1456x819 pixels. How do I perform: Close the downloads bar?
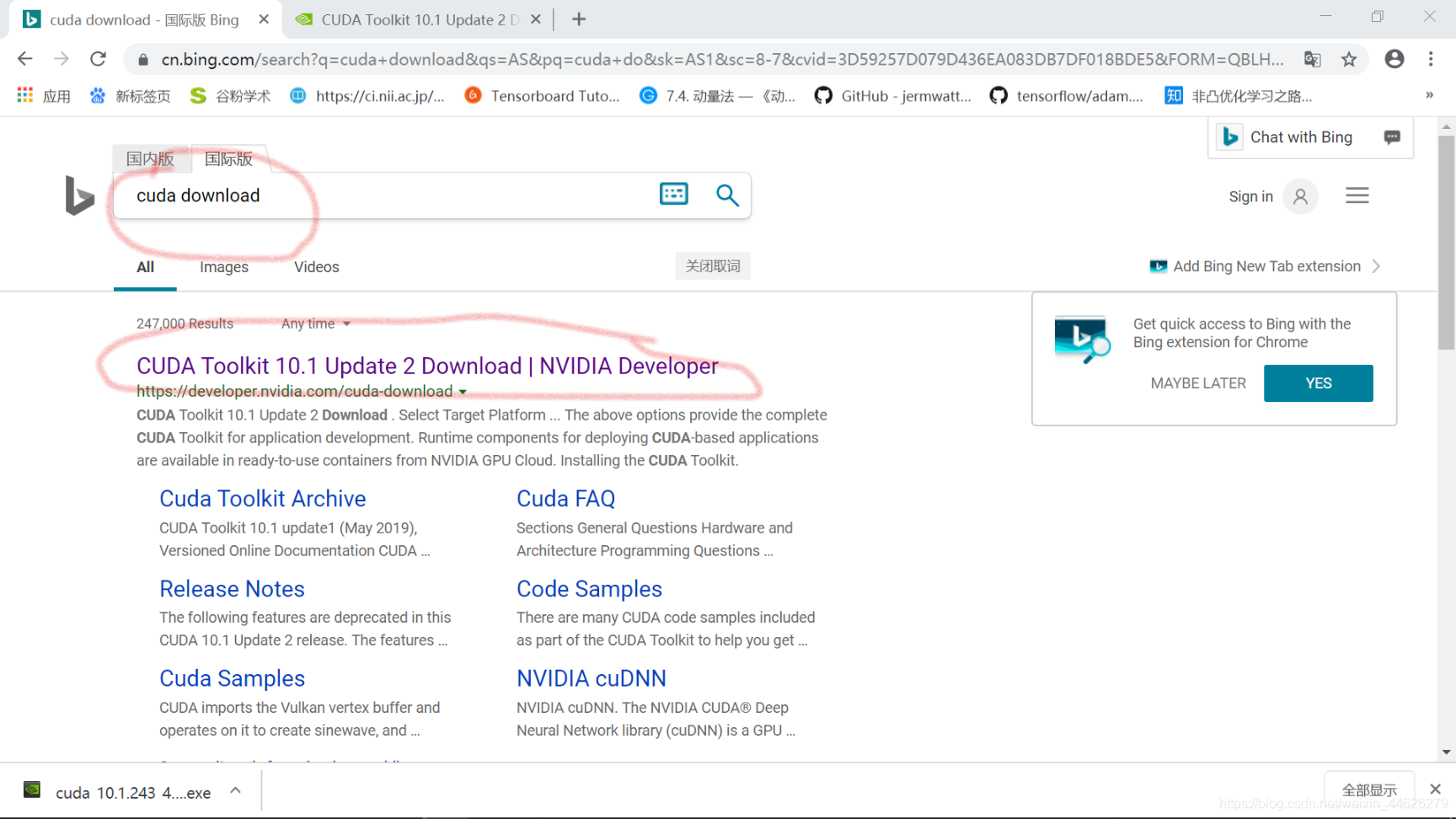pyautogui.click(x=1435, y=790)
